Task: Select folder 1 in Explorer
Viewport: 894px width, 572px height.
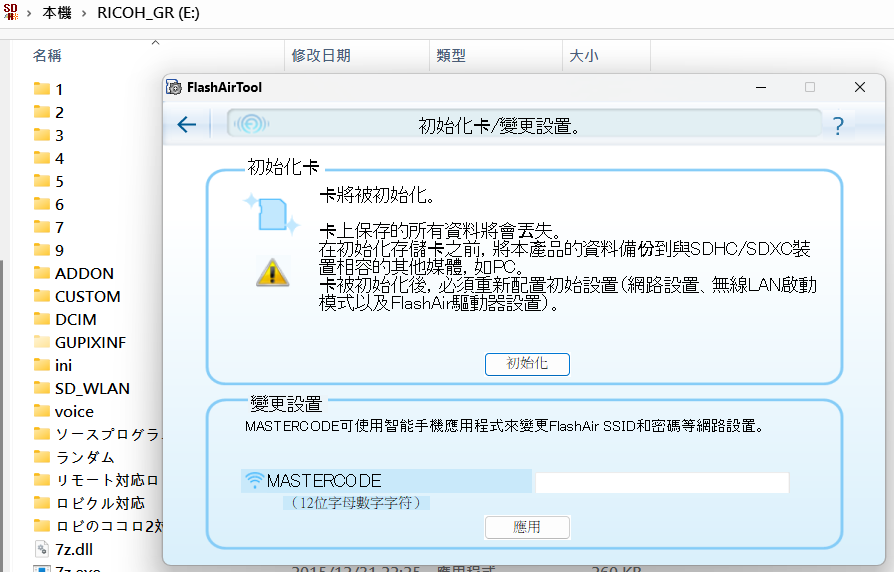Action: point(48,89)
